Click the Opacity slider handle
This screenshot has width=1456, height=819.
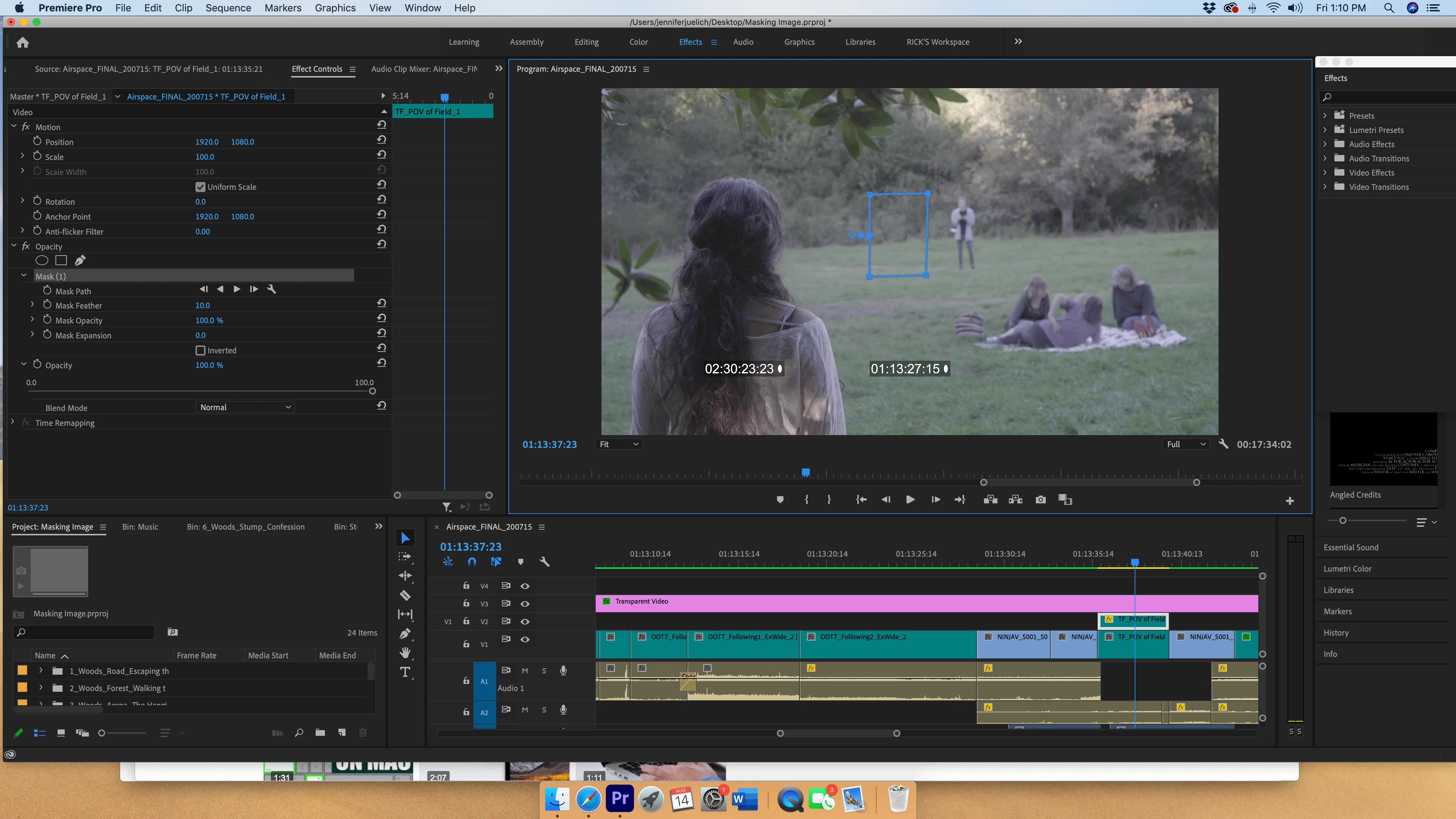(x=372, y=391)
